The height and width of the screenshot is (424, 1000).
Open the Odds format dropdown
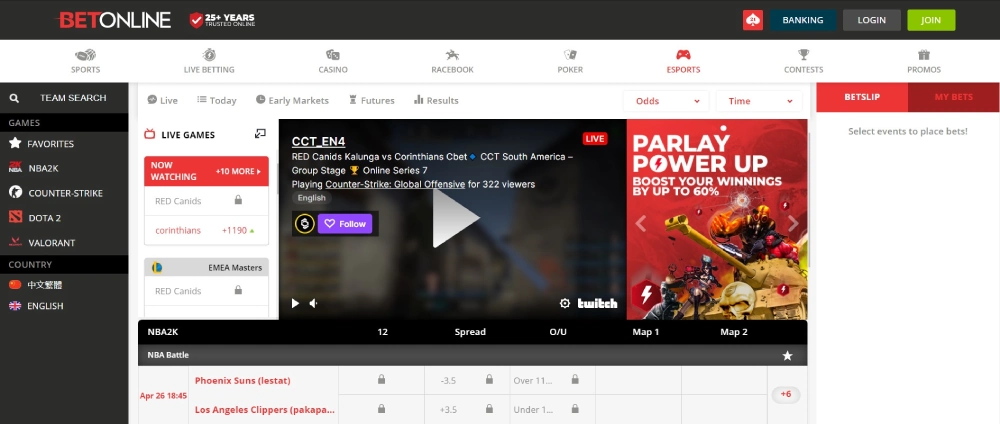click(x=666, y=101)
